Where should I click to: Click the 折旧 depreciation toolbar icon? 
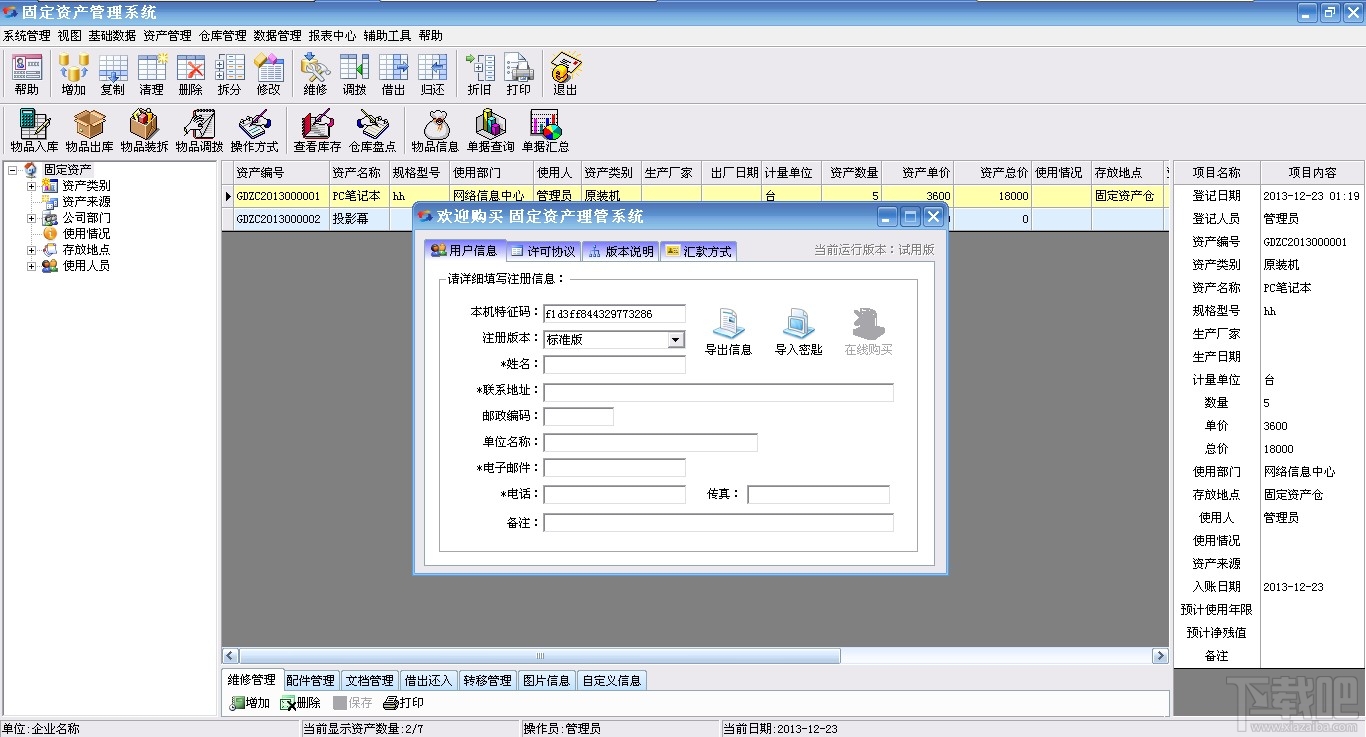pyautogui.click(x=480, y=74)
